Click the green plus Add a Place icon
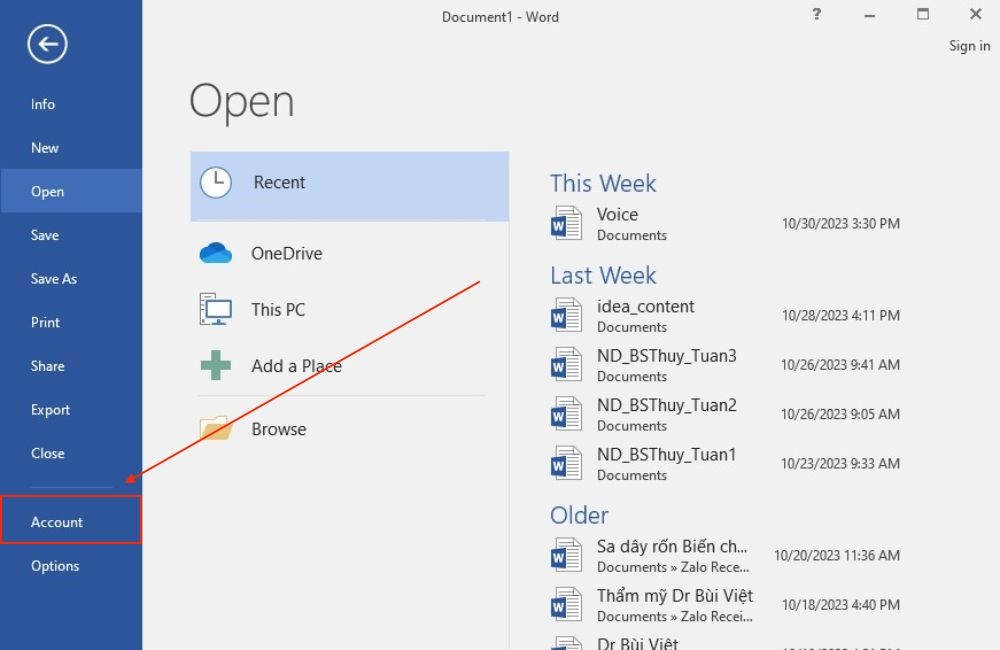1000x650 pixels. tap(216, 366)
